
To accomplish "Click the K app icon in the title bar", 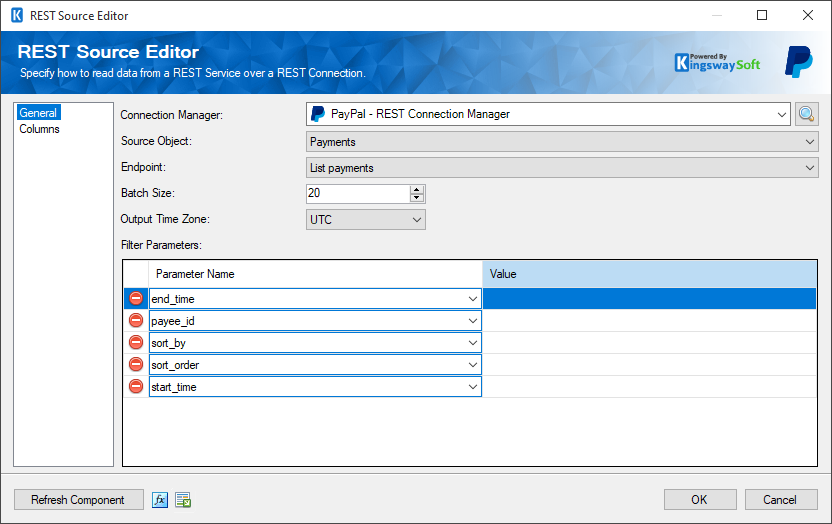I will [x=17, y=15].
